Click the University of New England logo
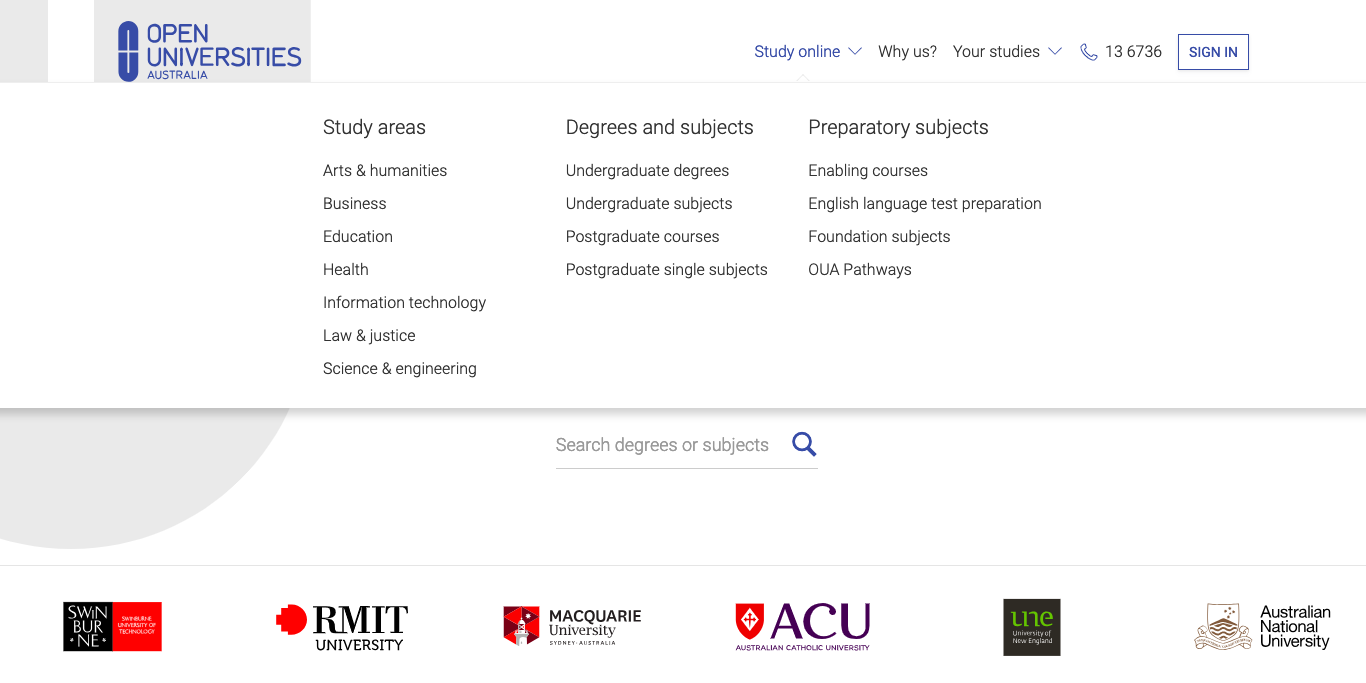 pos(1032,627)
